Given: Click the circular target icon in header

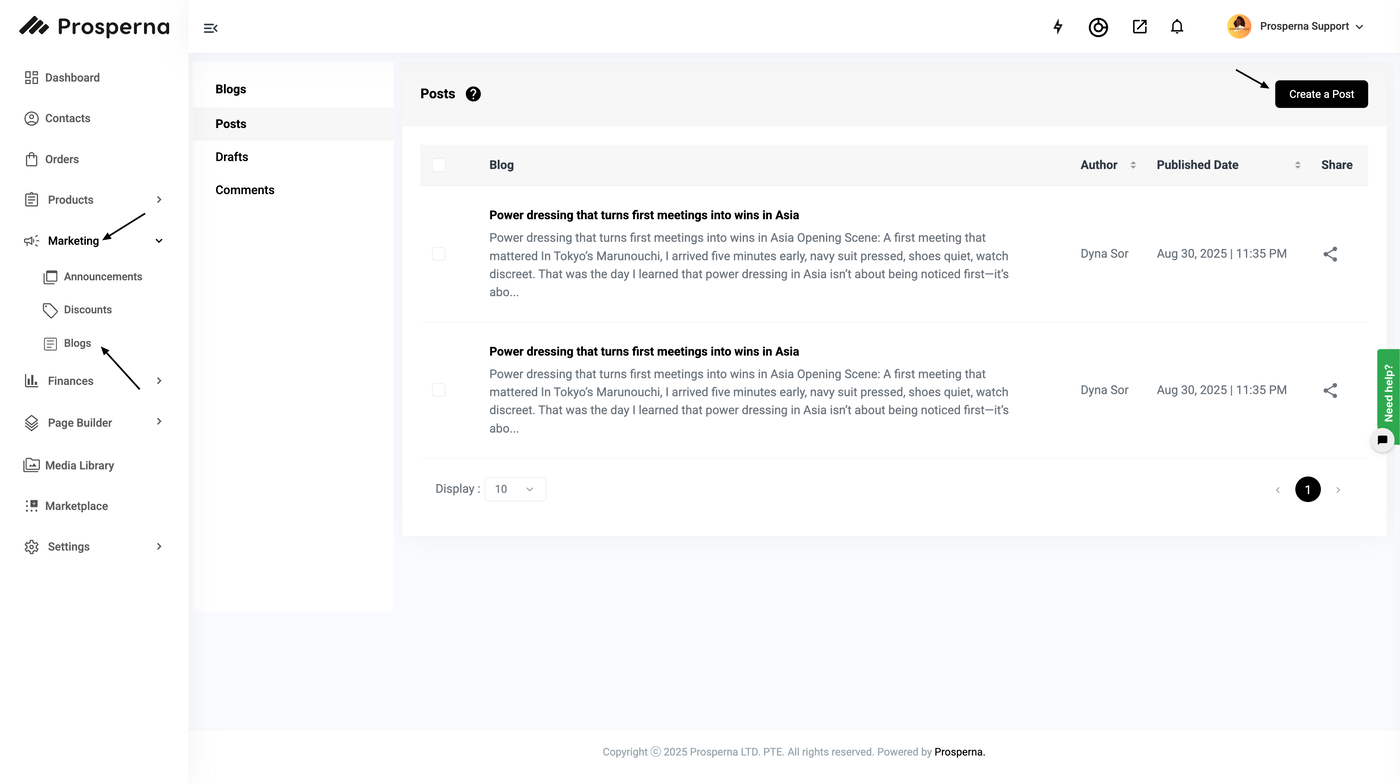Looking at the screenshot, I should click(1098, 27).
